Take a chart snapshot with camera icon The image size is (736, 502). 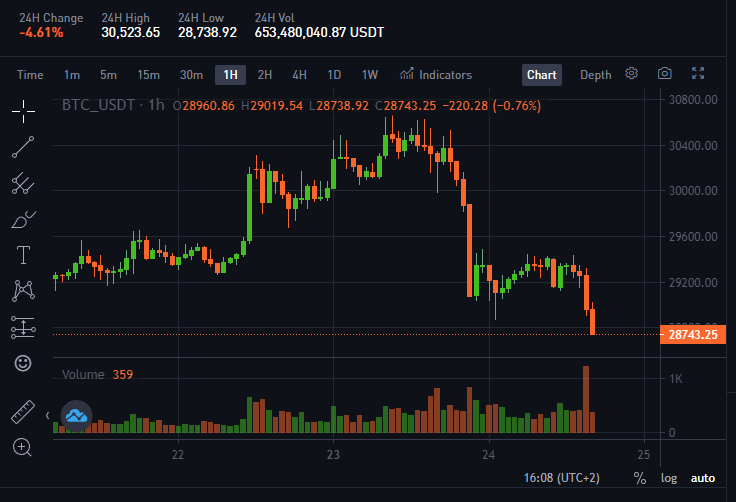point(664,74)
